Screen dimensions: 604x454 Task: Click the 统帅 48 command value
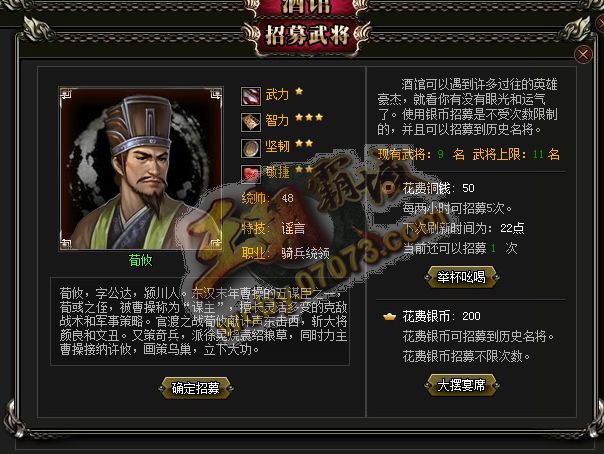pyautogui.click(x=268, y=198)
